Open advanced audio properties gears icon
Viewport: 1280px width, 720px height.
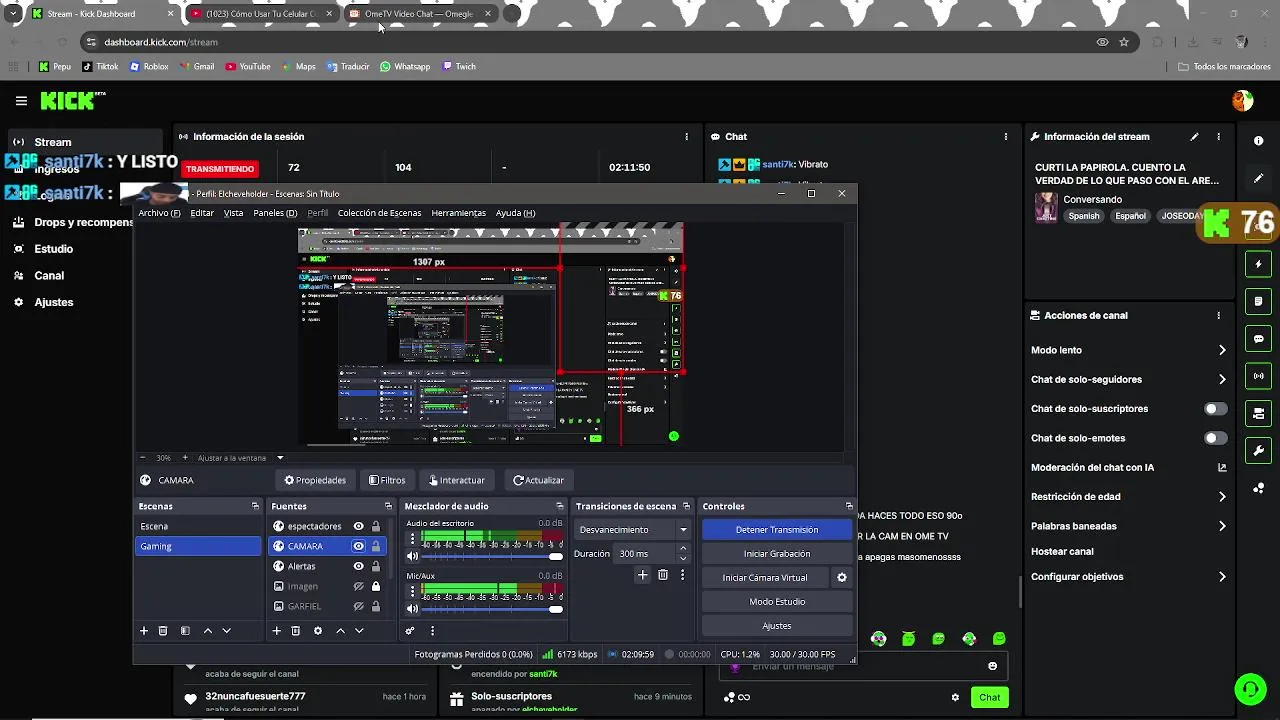click(409, 631)
